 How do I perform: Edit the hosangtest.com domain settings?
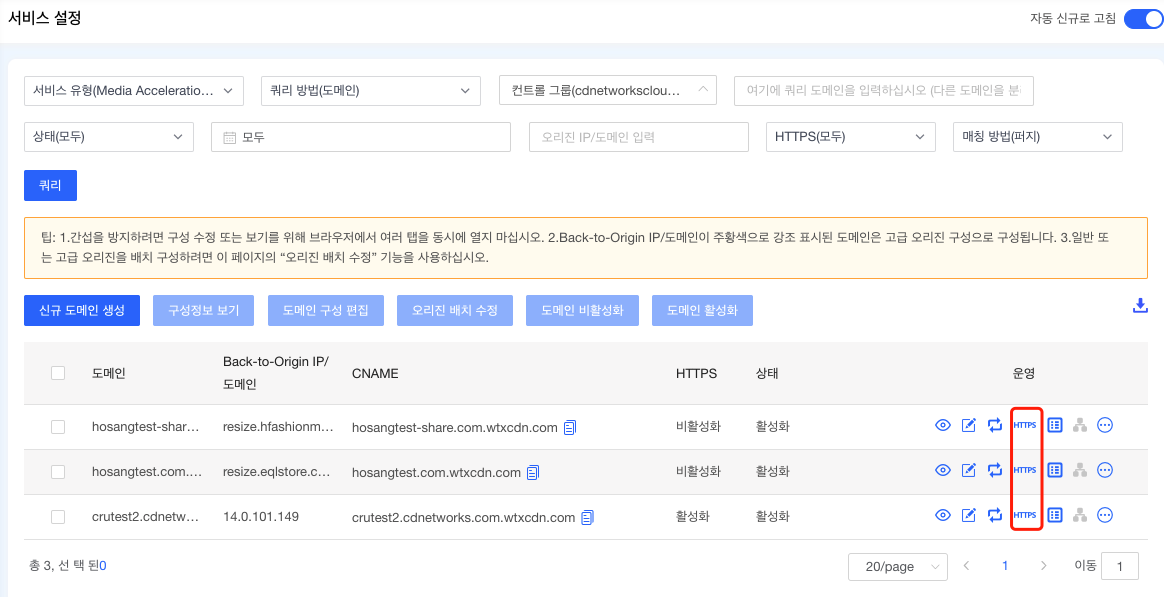coord(968,470)
